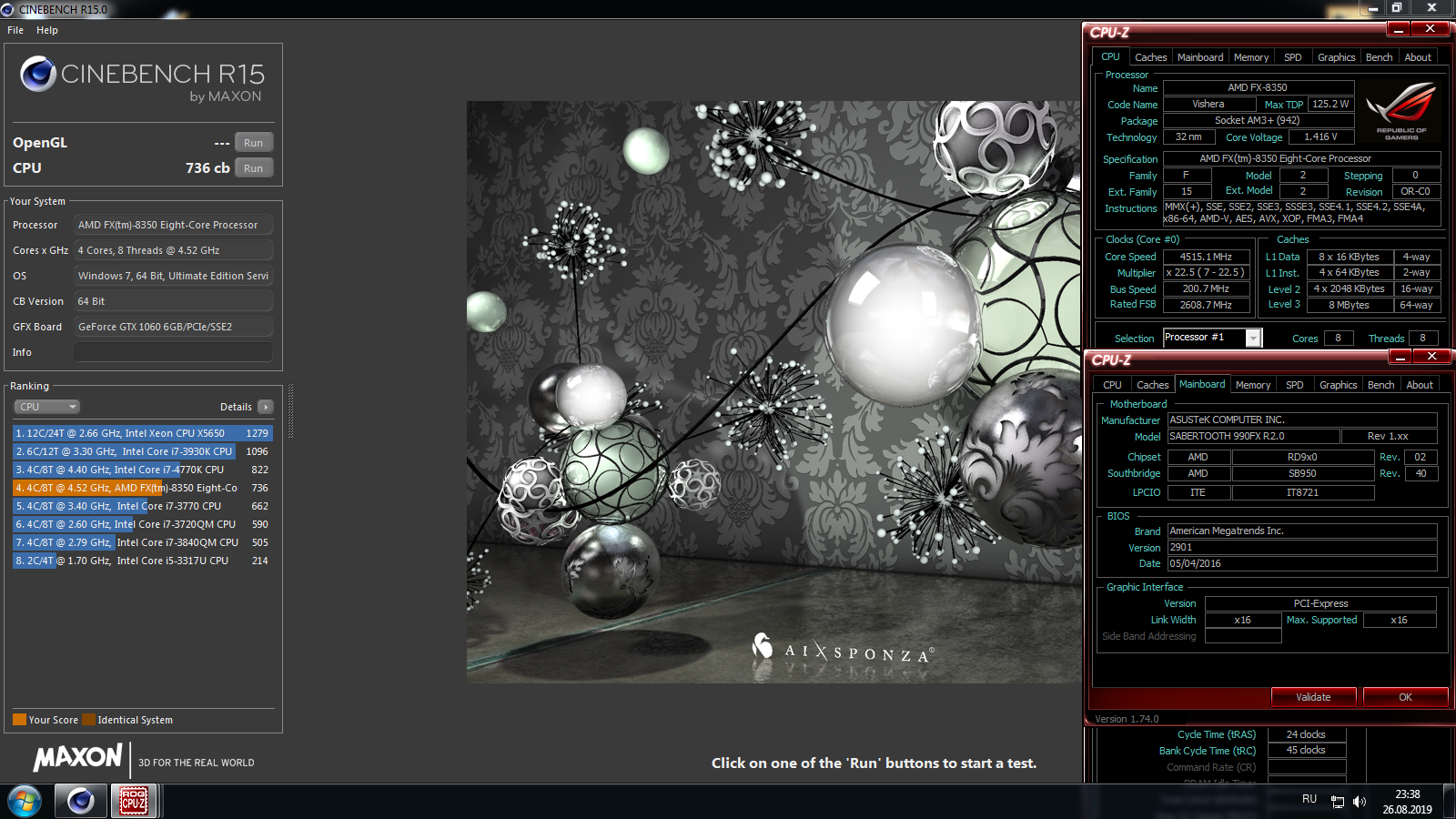
Task: Select the Core i5-3317U ranking row
Action: [142, 561]
